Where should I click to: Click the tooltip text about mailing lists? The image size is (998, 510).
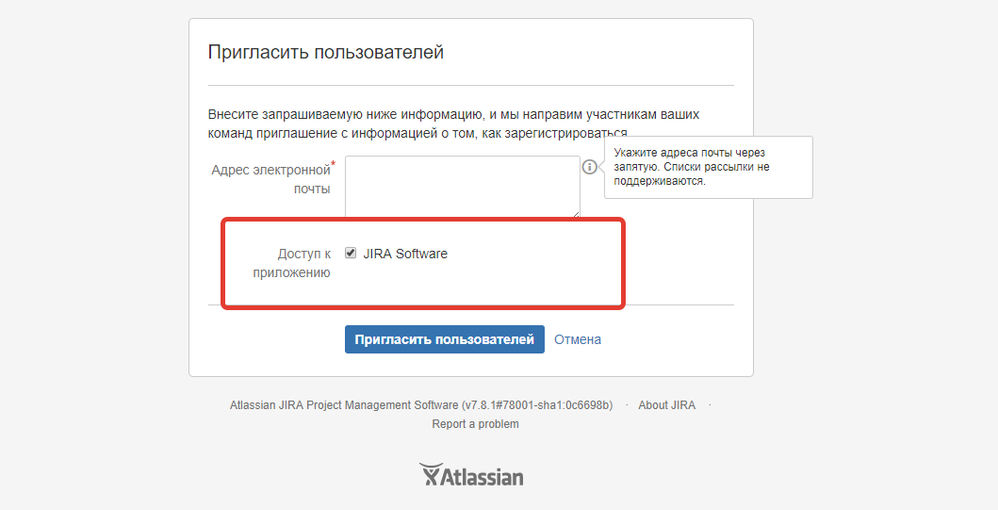691,167
